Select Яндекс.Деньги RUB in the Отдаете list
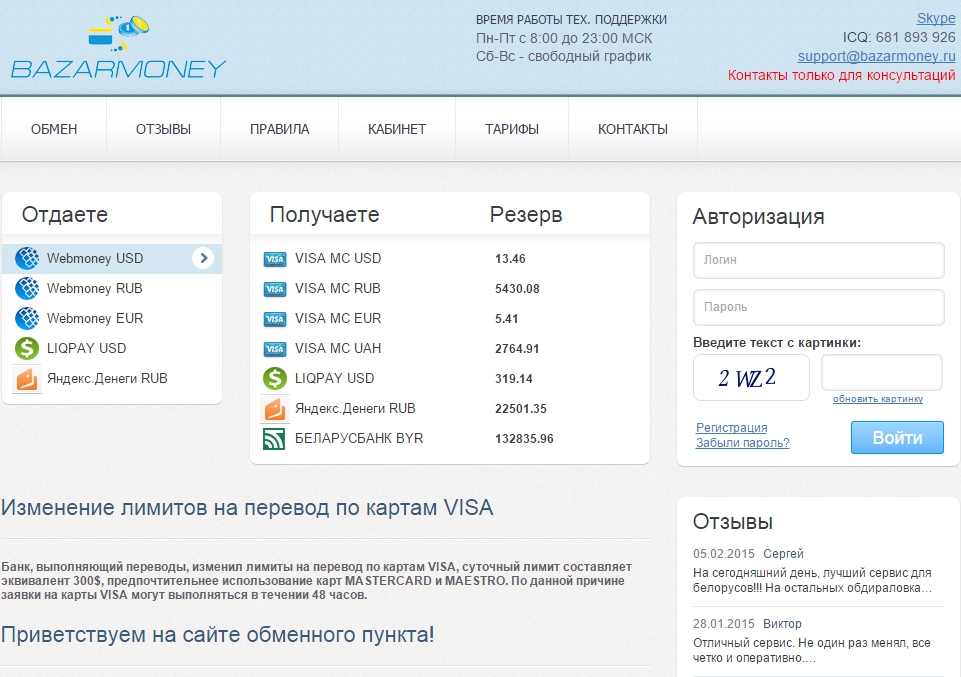 coord(112,379)
